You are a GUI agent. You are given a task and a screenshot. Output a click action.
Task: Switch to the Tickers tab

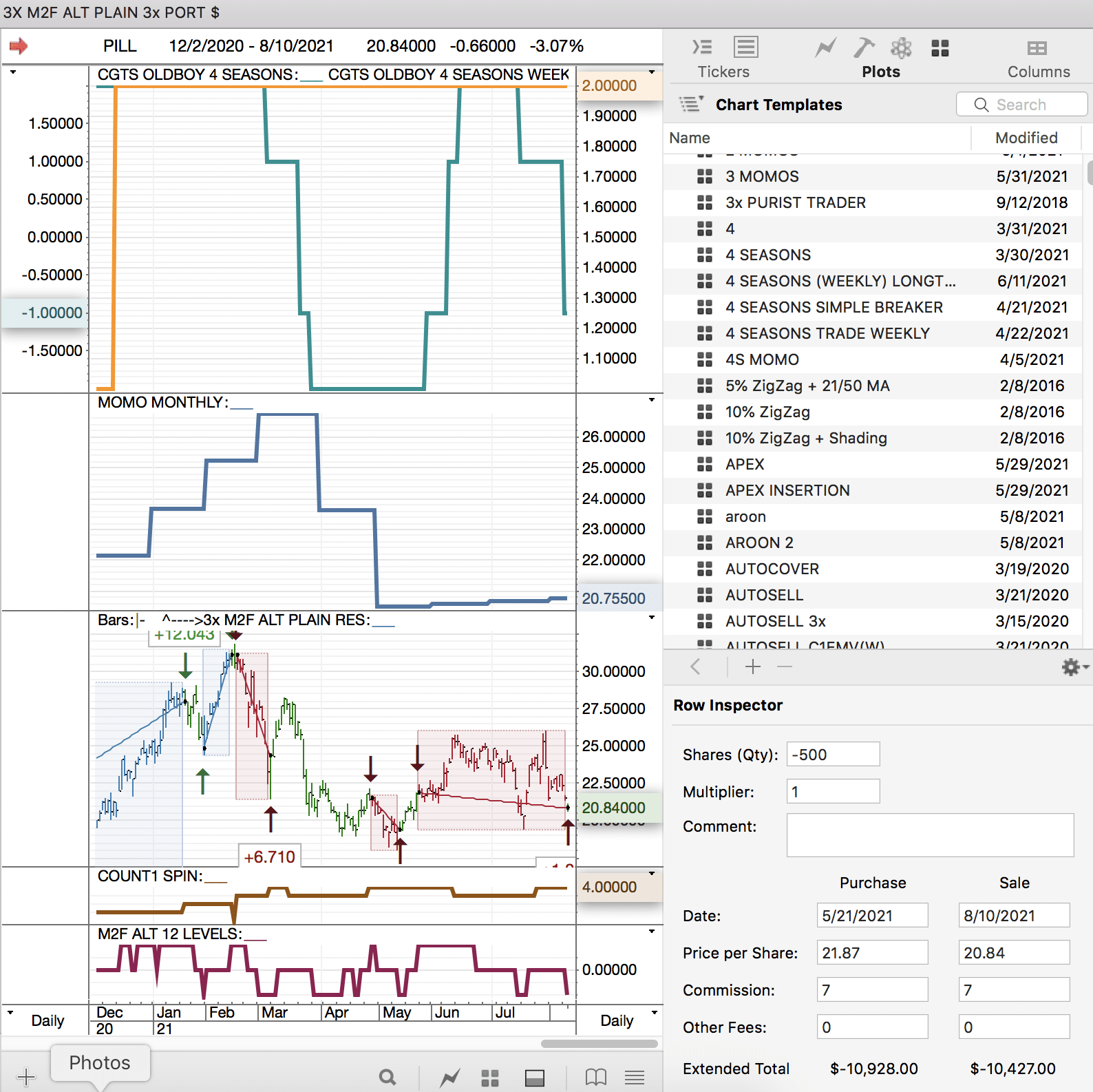tap(723, 72)
